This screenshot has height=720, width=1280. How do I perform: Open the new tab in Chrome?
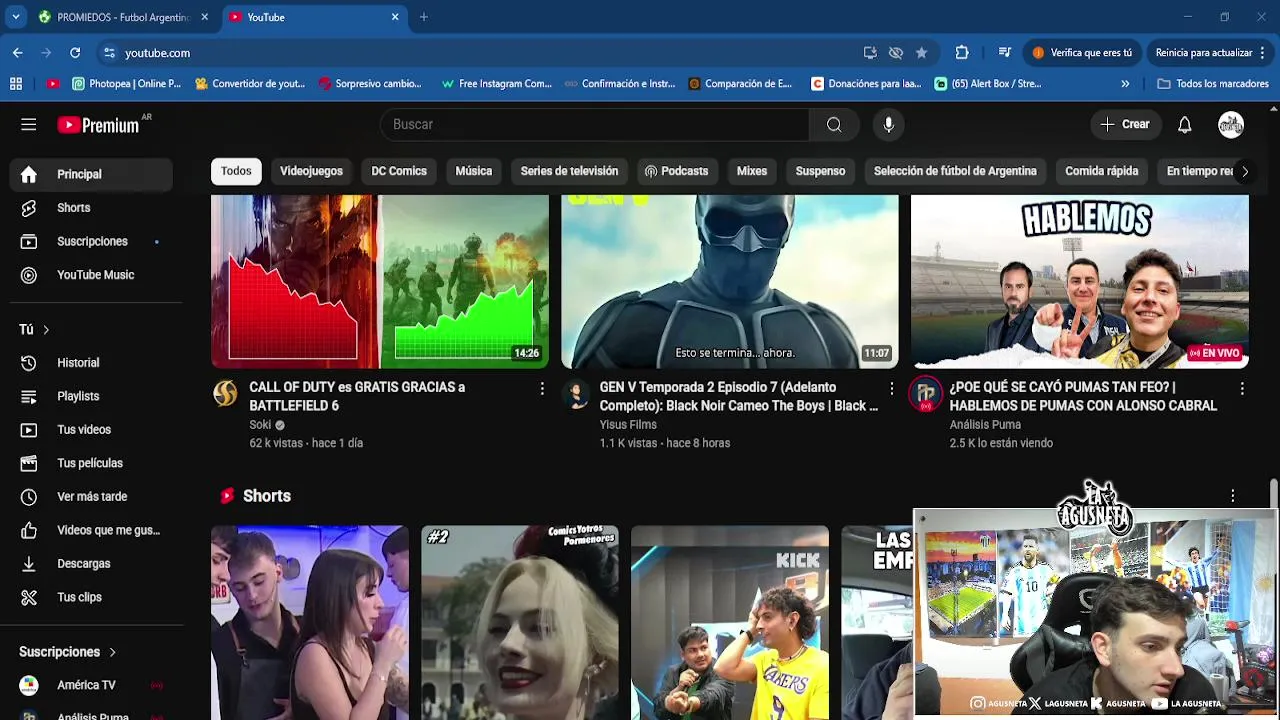(424, 17)
